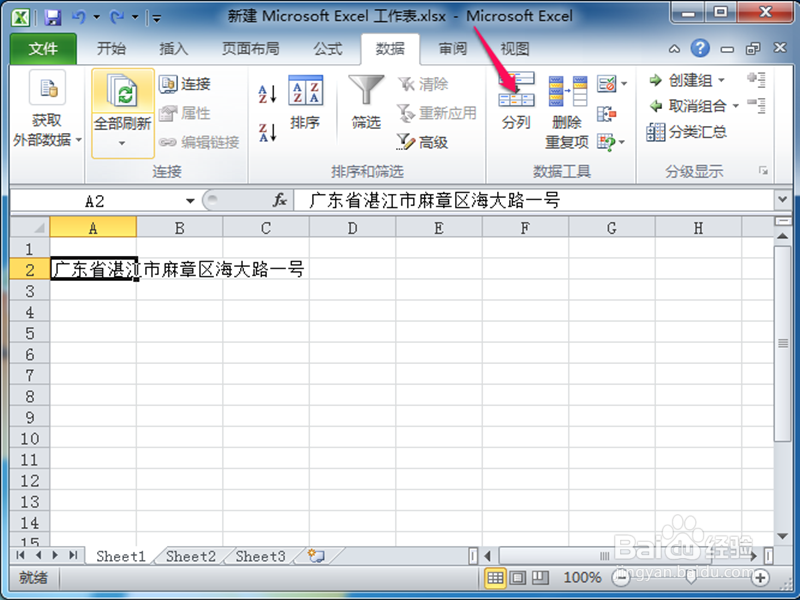Expand the 全部刷新 dropdown arrow

coord(122,143)
